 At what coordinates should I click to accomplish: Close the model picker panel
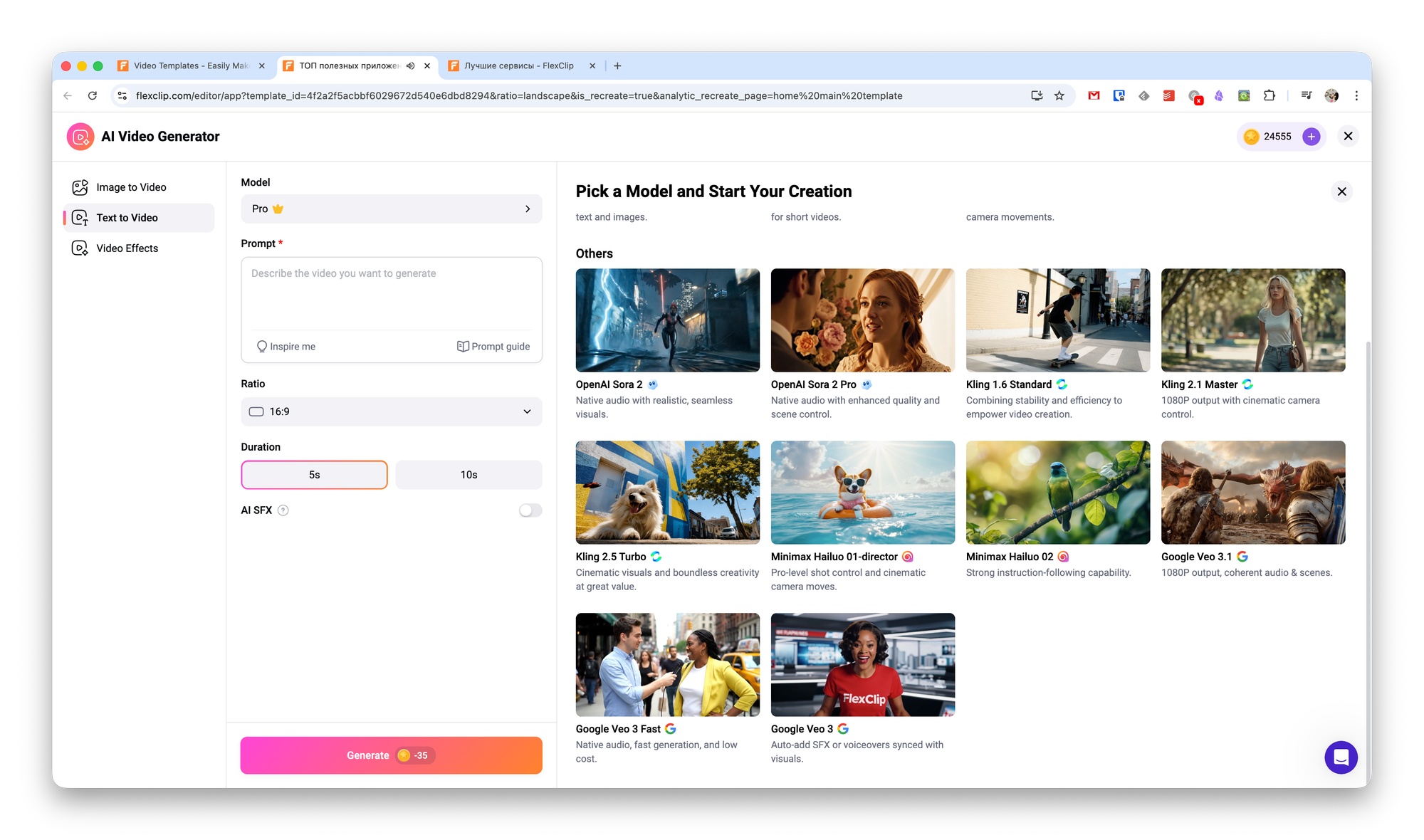(x=1341, y=191)
